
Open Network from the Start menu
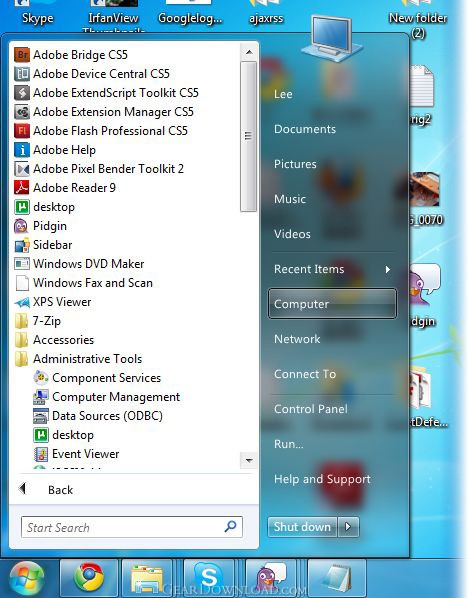click(297, 339)
